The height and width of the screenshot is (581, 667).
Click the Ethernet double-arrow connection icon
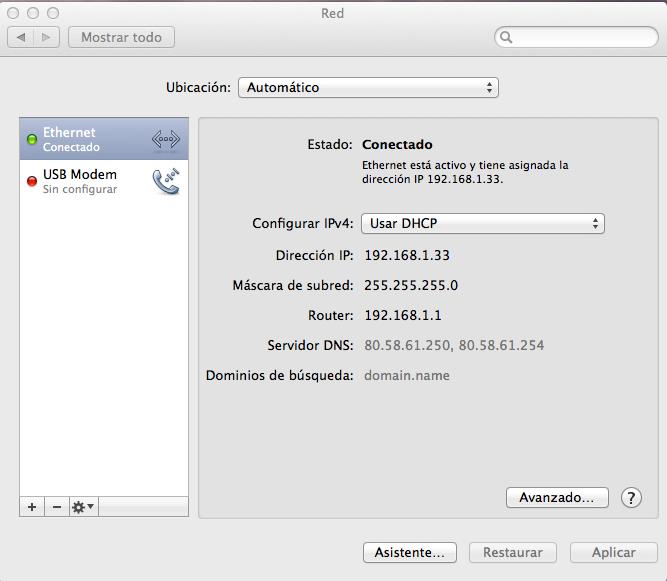[165, 140]
